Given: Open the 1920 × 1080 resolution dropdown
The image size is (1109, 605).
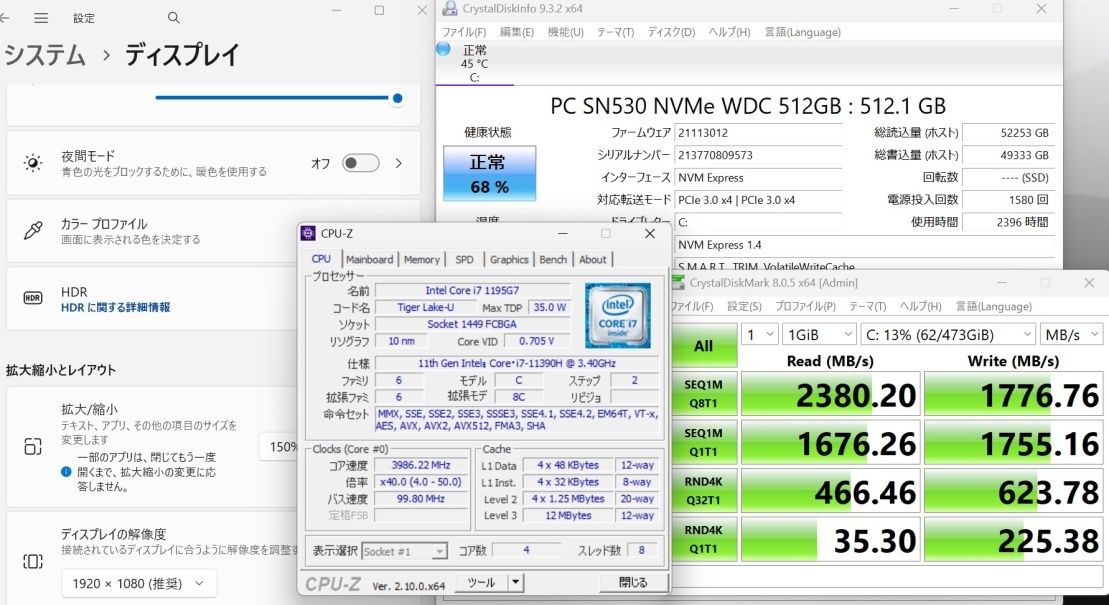Looking at the screenshot, I should click(x=139, y=584).
